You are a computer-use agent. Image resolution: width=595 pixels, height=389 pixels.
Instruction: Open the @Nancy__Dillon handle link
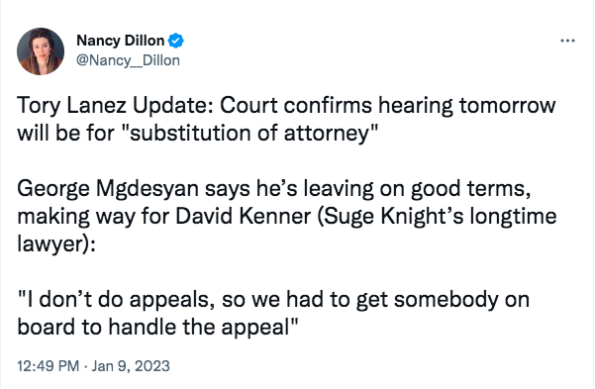(128, 60)
